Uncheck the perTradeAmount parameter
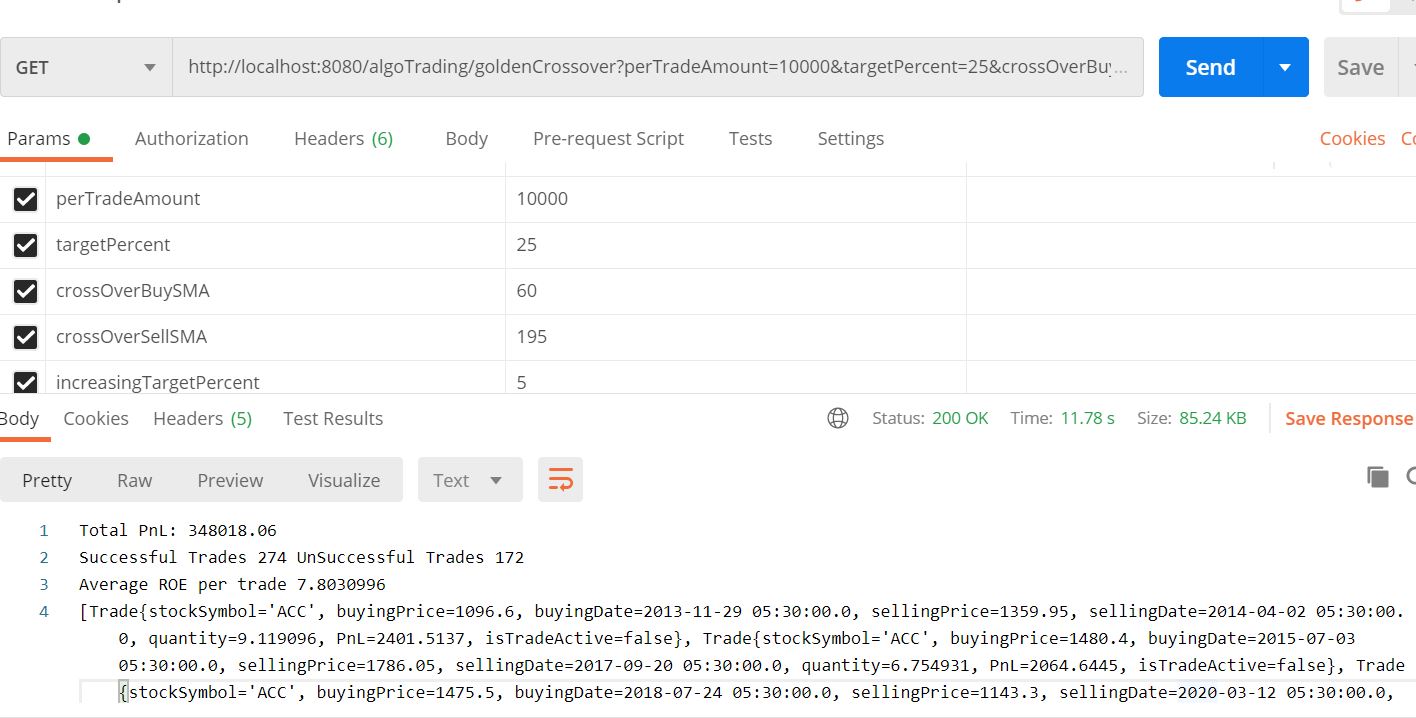This screenshot has width=1416, height=718. (x=24, y=199)
